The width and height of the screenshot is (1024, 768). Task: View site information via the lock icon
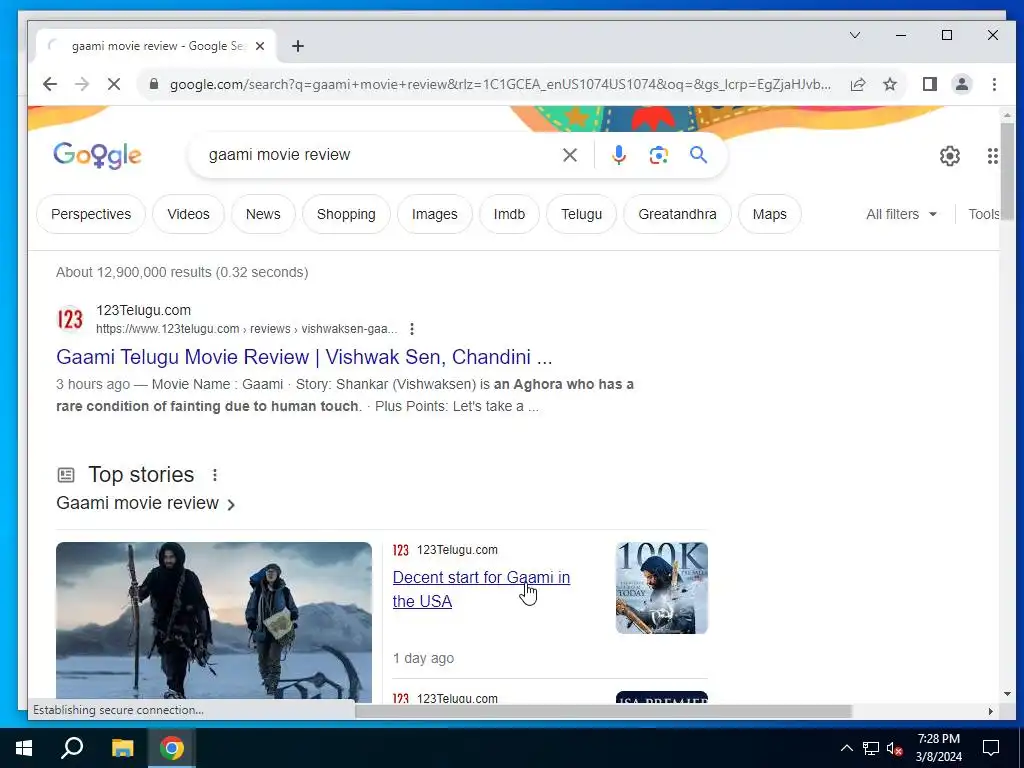(x=154, y=84)
